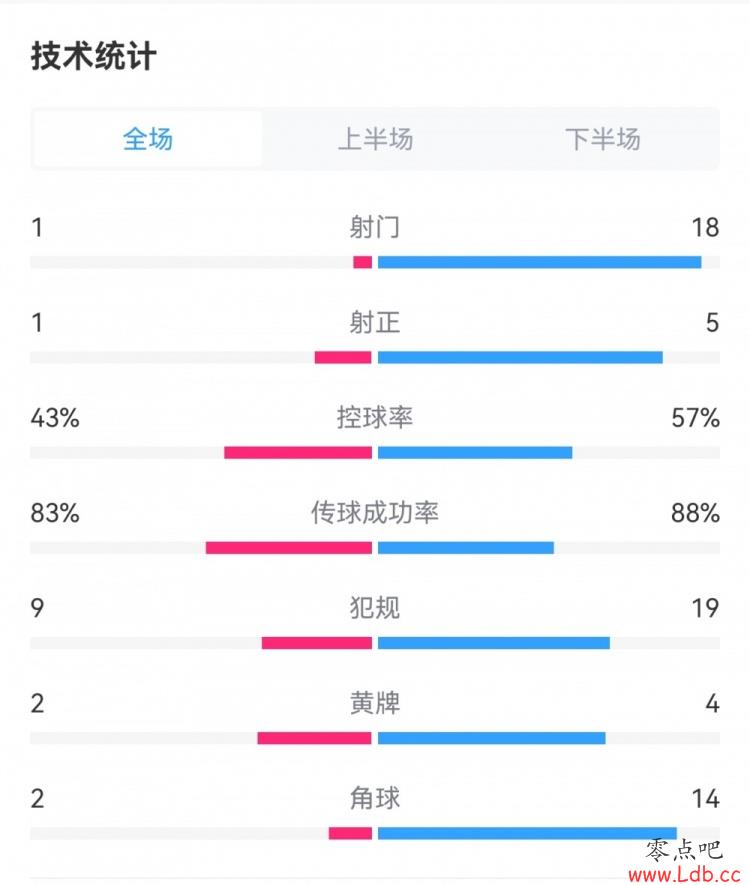This screenshot has width=750, height=885.
Task: Click the 技术统计 heading
Action: [x=93, y=56]
